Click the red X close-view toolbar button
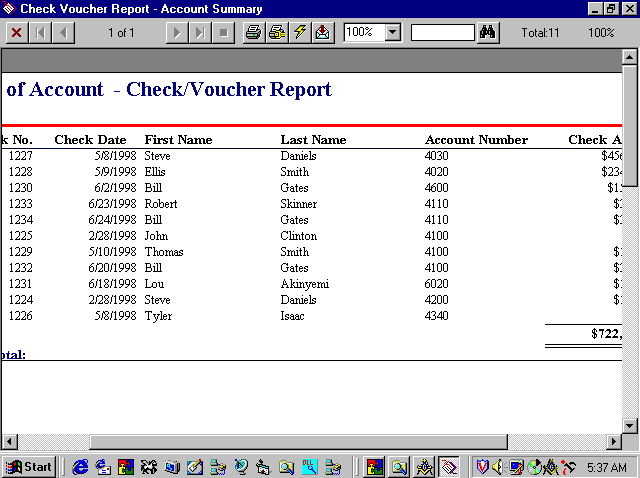640x478 pixels. [17, 33]
